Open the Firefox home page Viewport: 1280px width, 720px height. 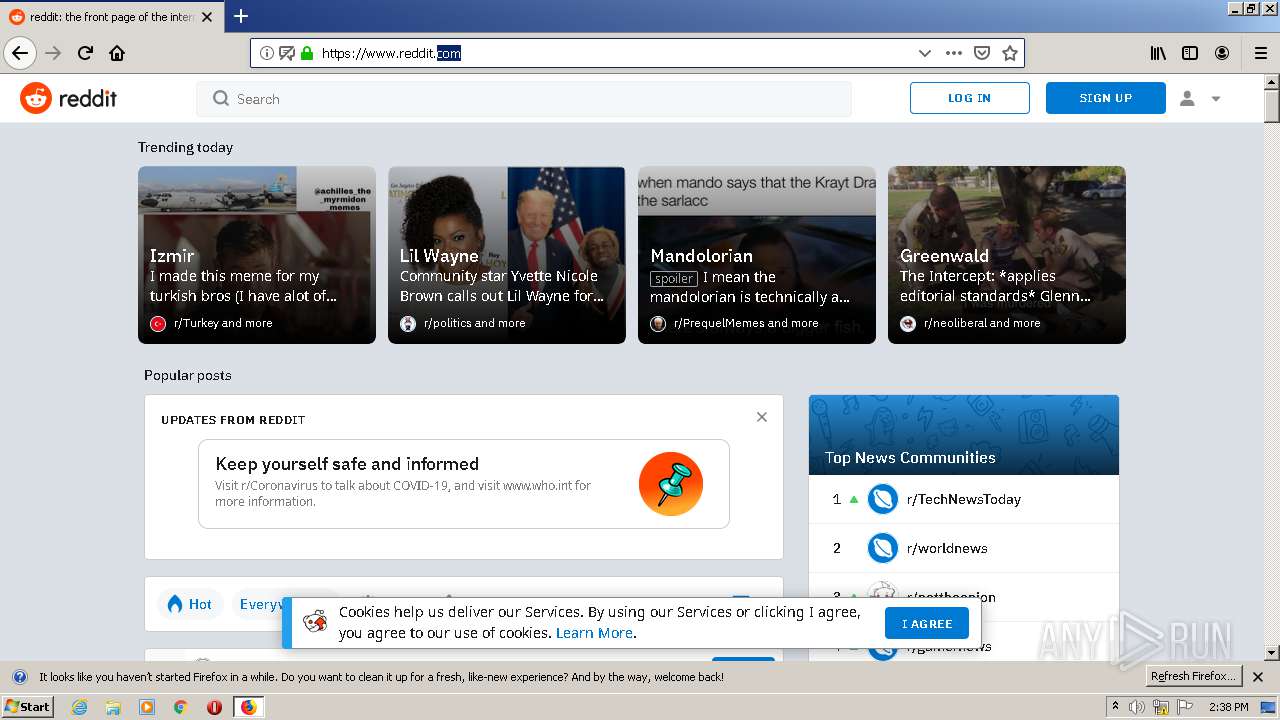point(117,53)
